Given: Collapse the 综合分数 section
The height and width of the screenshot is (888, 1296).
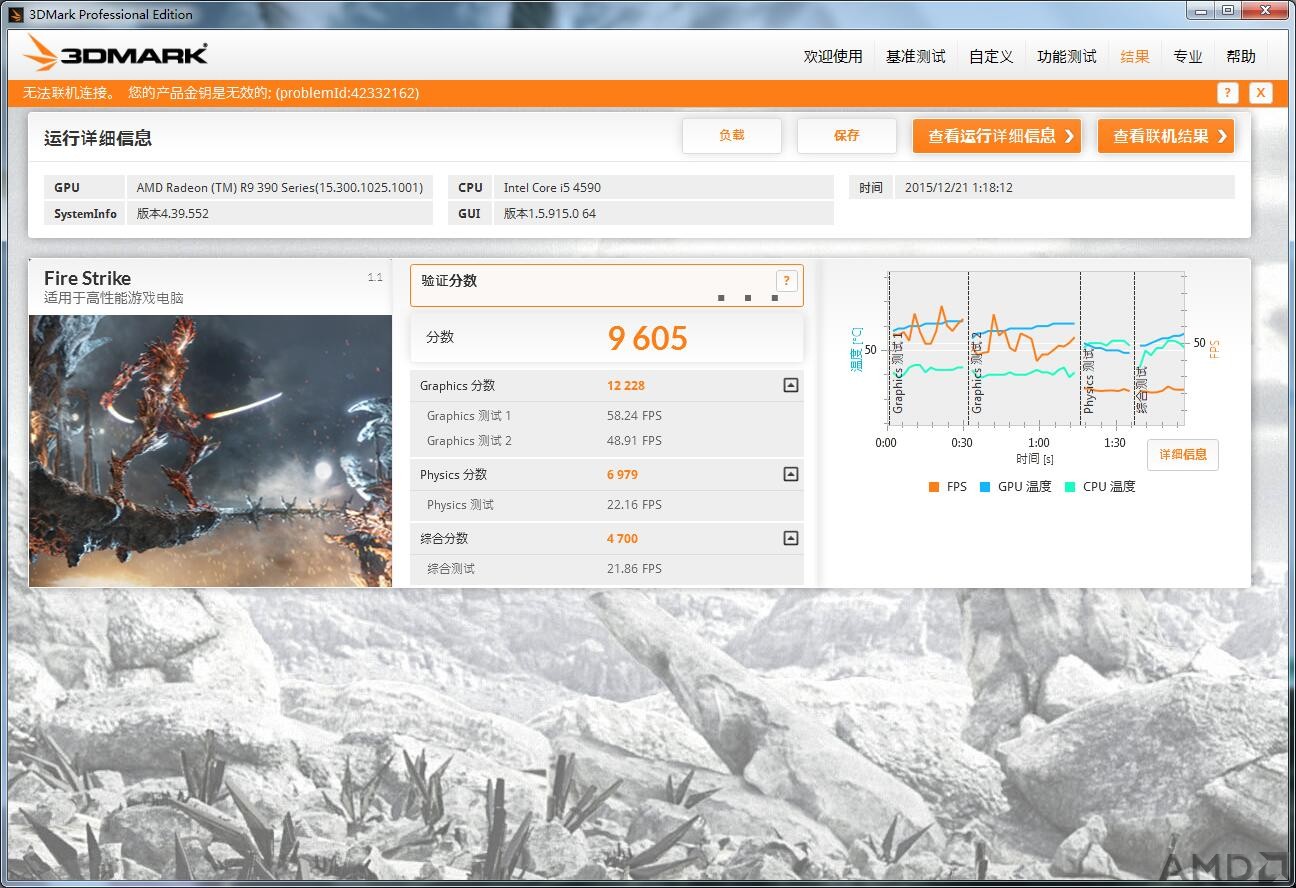Looking at the screenshot, I should pyautogui.click(x=791, y=538).
